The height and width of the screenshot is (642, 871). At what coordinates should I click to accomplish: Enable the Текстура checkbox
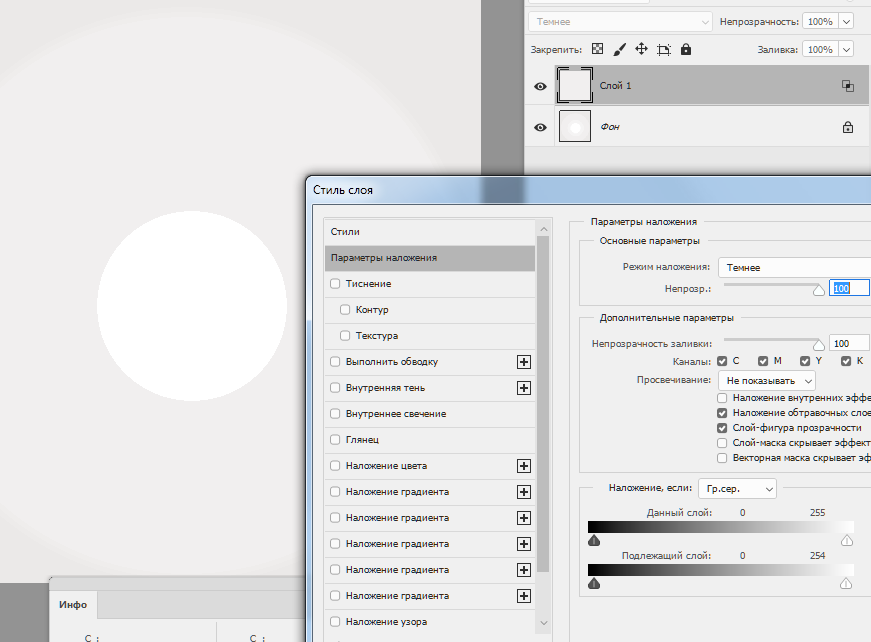pyautogui.click(x=345, y=335)
